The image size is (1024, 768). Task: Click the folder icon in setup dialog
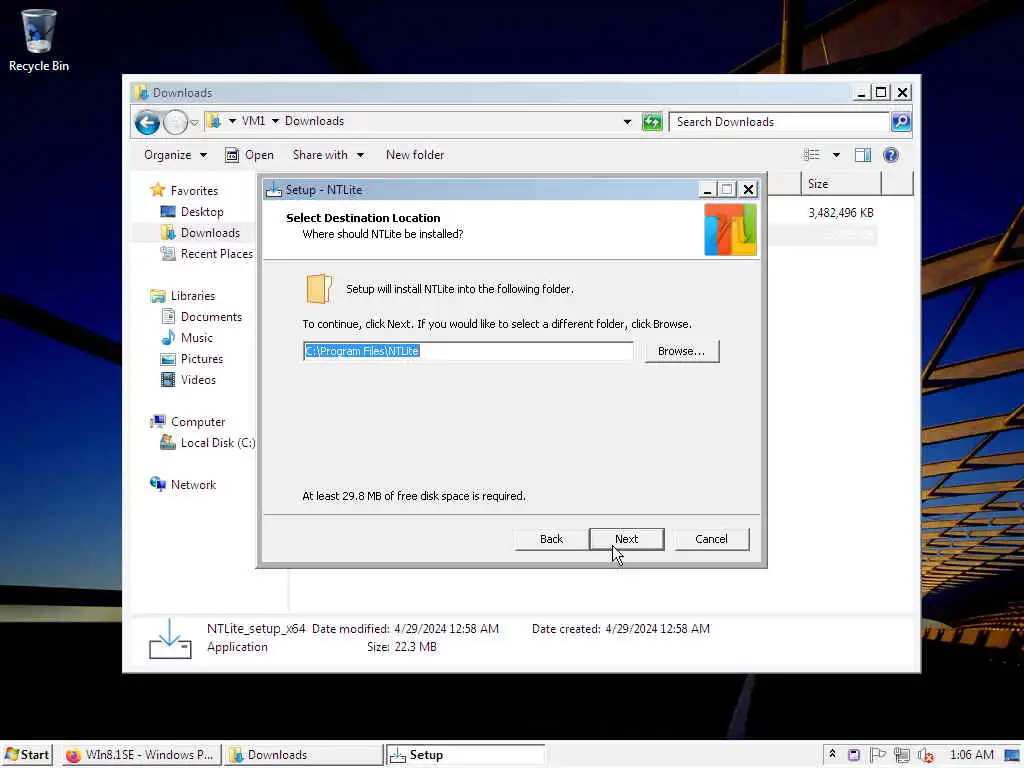(319, 289)
